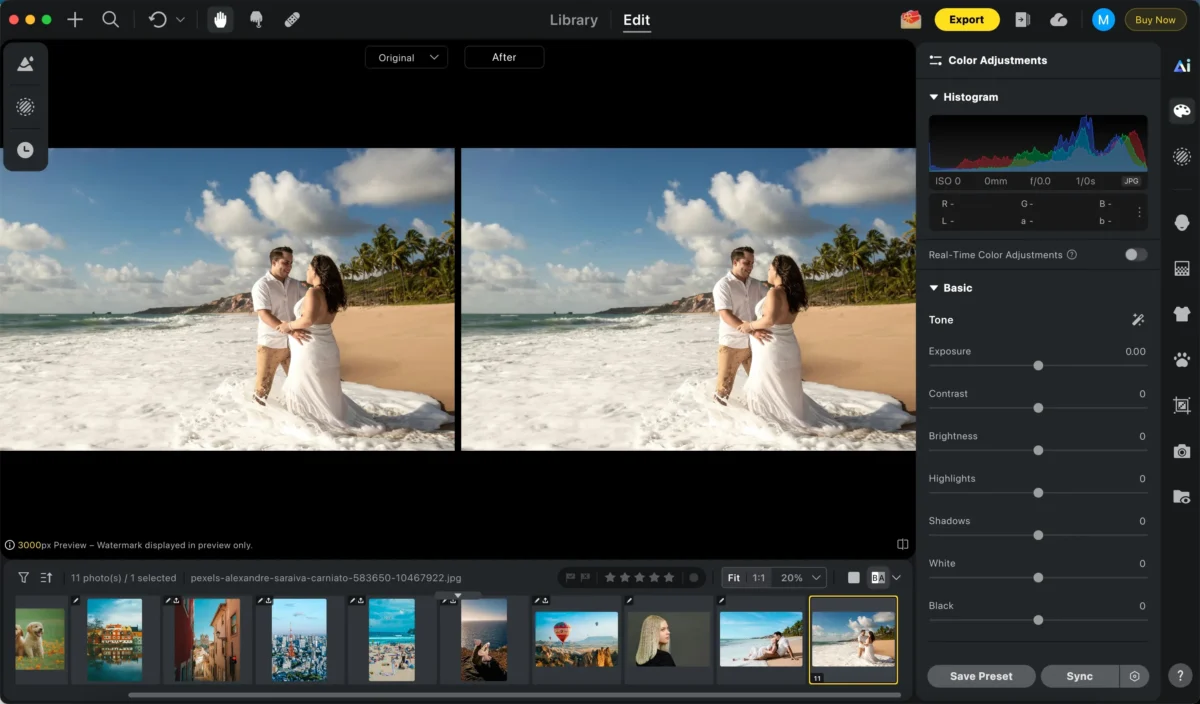Screen dimensions: 1200x704
Task: Click the Save Preset button
Action: pos(981,676)
